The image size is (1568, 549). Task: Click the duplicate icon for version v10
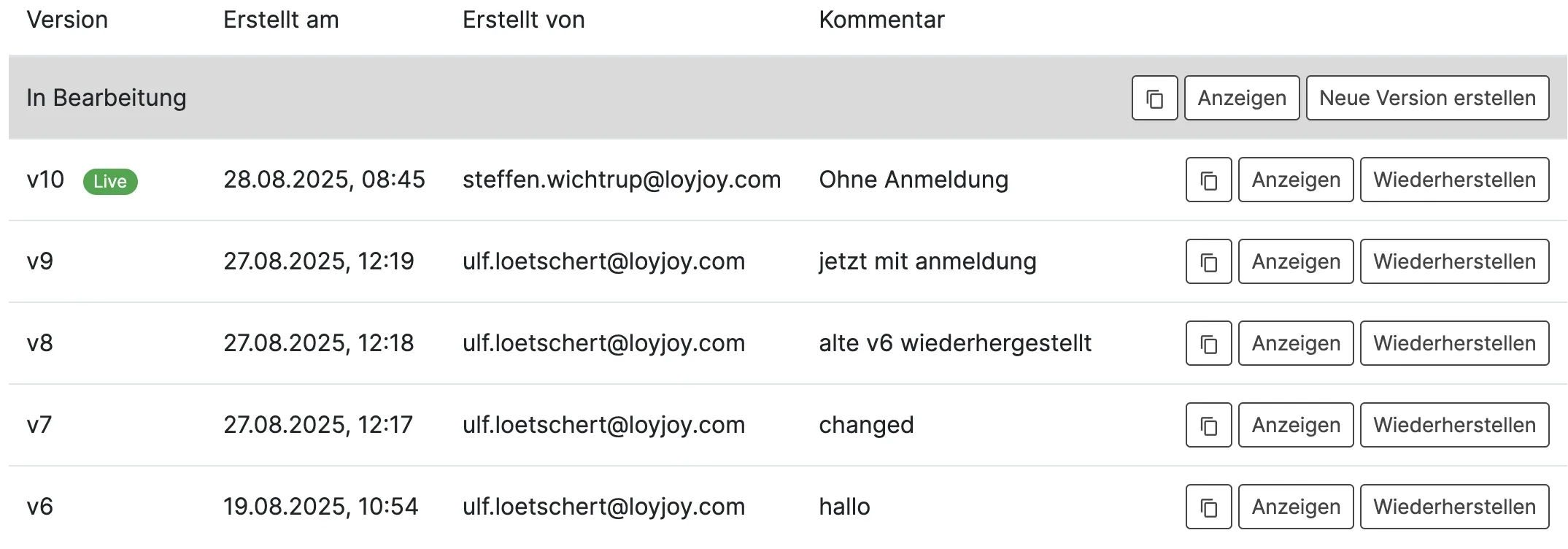click(1208, 180)
